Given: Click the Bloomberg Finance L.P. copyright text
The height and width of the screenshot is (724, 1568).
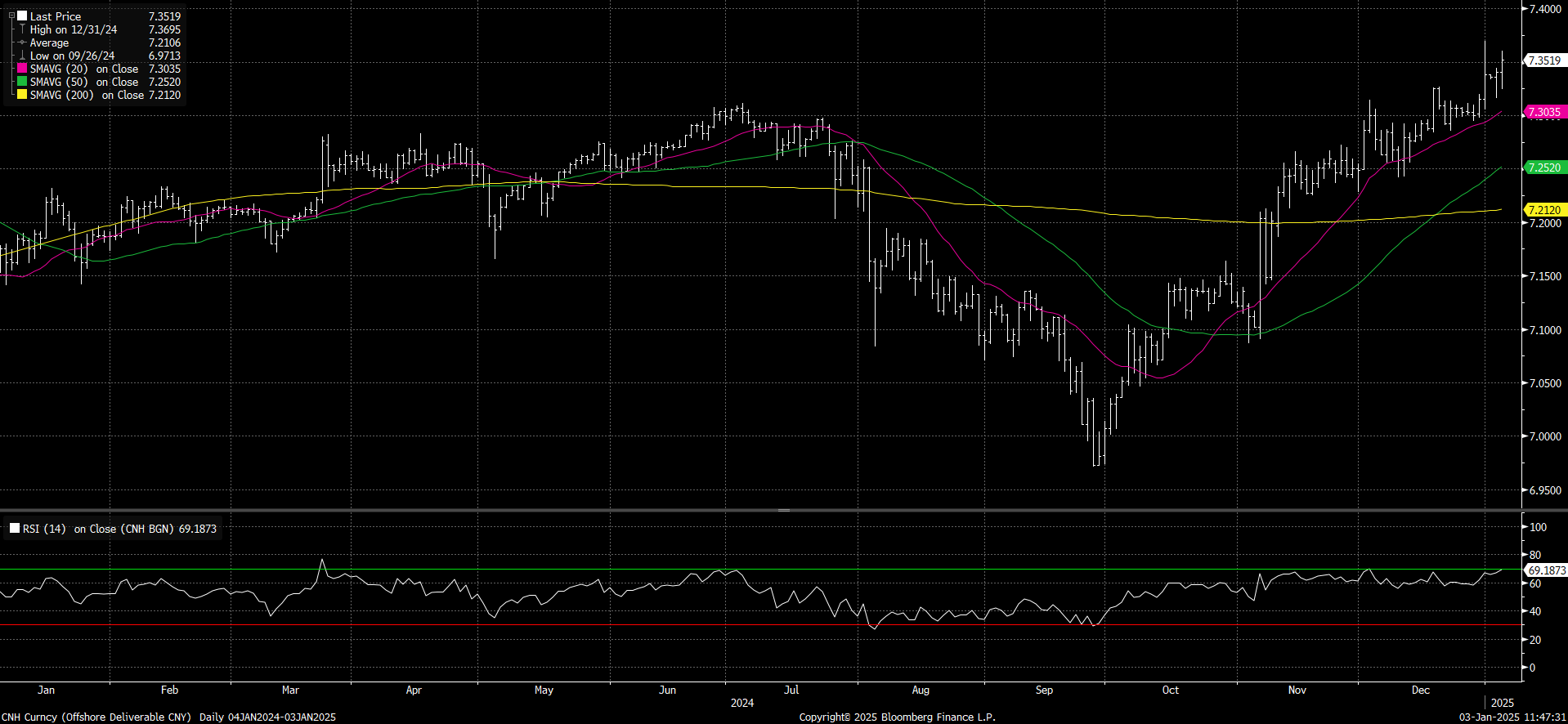Looking at the screenshot, I should (897, 717).
